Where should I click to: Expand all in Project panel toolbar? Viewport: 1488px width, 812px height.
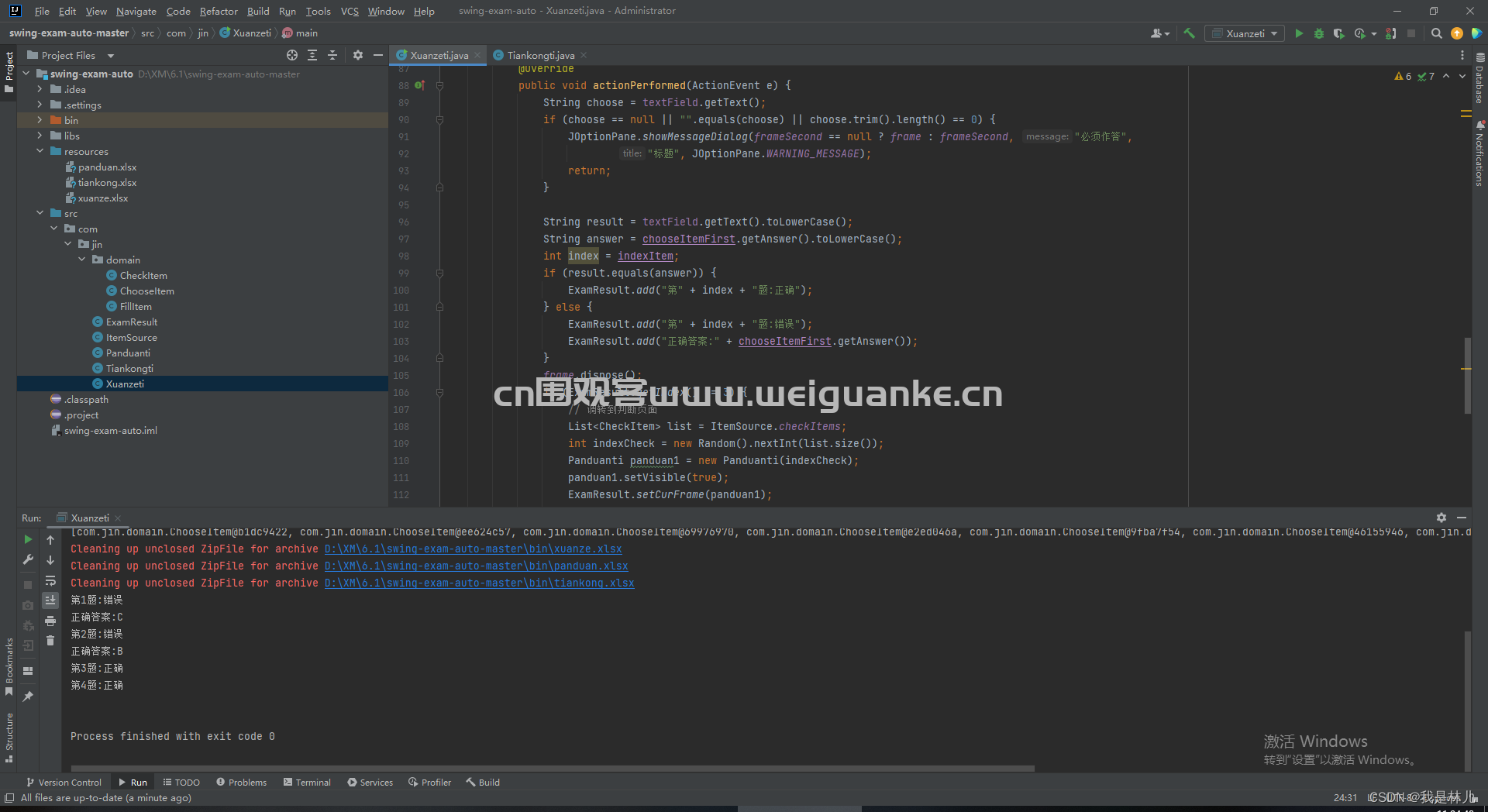coord(312,55)
